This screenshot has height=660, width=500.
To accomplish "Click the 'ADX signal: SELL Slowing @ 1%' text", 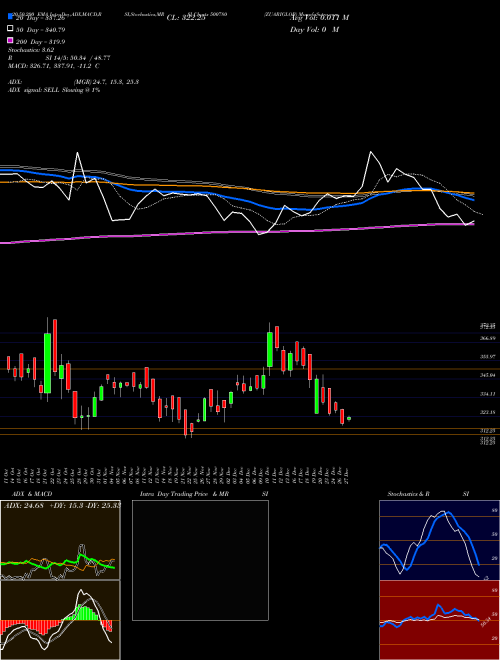I will (x=54, y=90).
